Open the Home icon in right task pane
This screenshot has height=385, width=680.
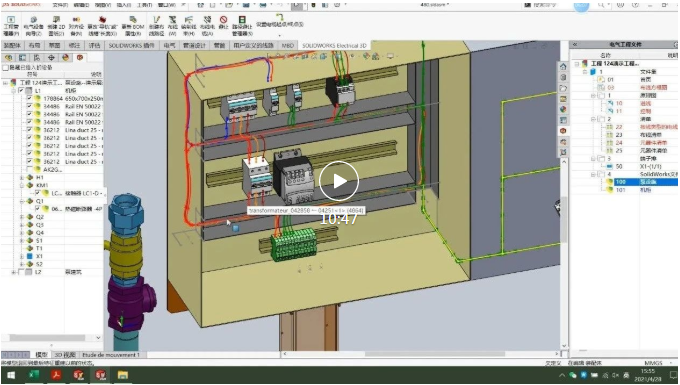(x=563, y=67)
